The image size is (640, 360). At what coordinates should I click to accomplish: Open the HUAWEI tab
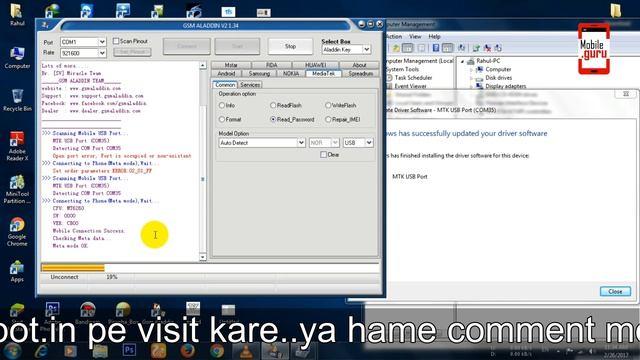[x=316, y=65]
